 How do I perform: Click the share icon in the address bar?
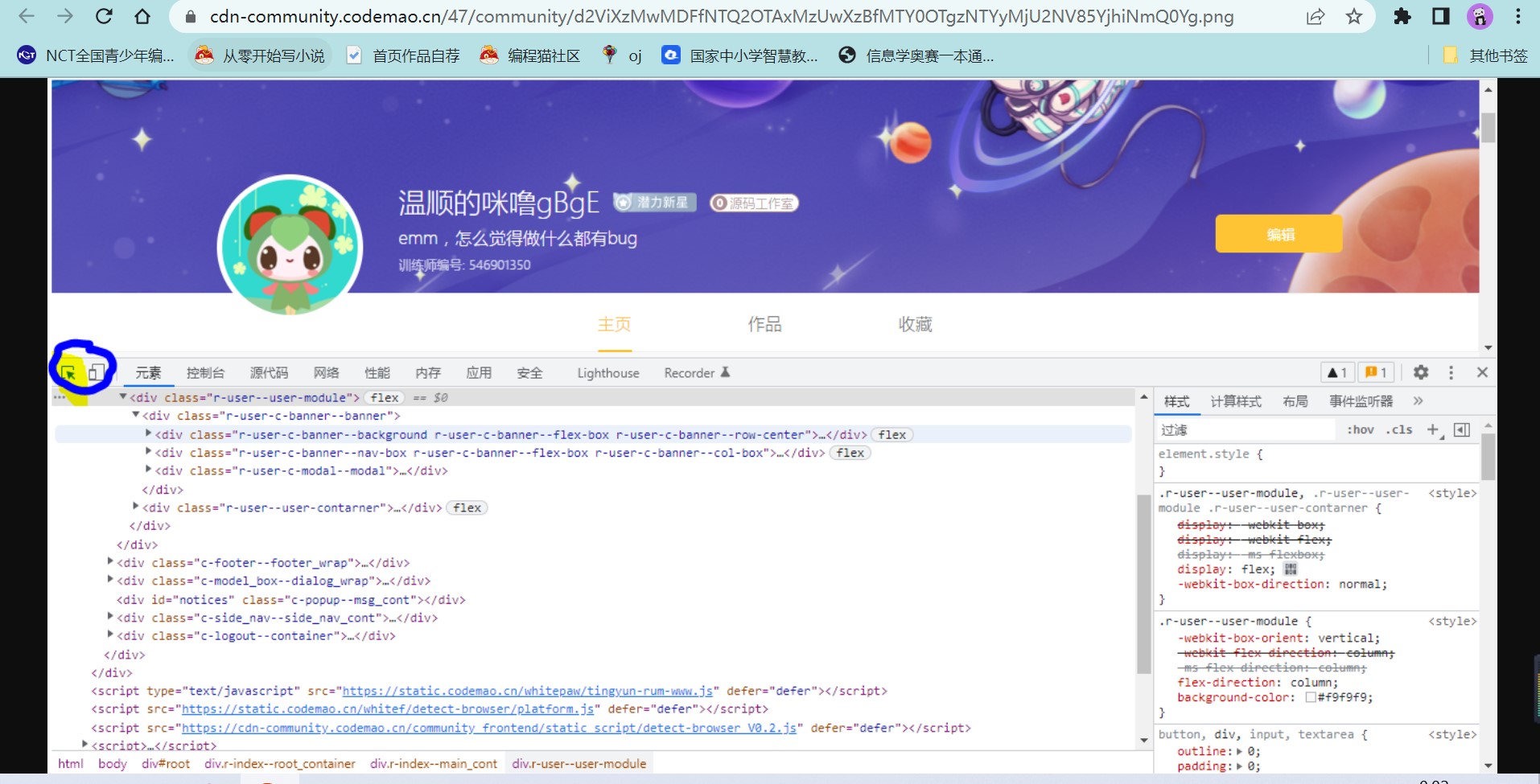(x=1316, y=16)
